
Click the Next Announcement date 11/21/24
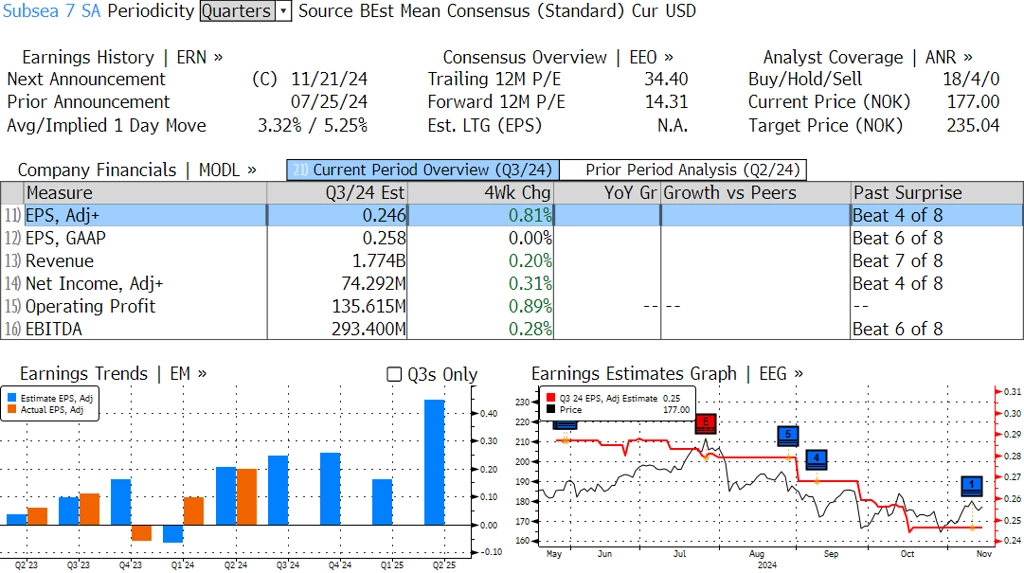[x=329, y=79]
